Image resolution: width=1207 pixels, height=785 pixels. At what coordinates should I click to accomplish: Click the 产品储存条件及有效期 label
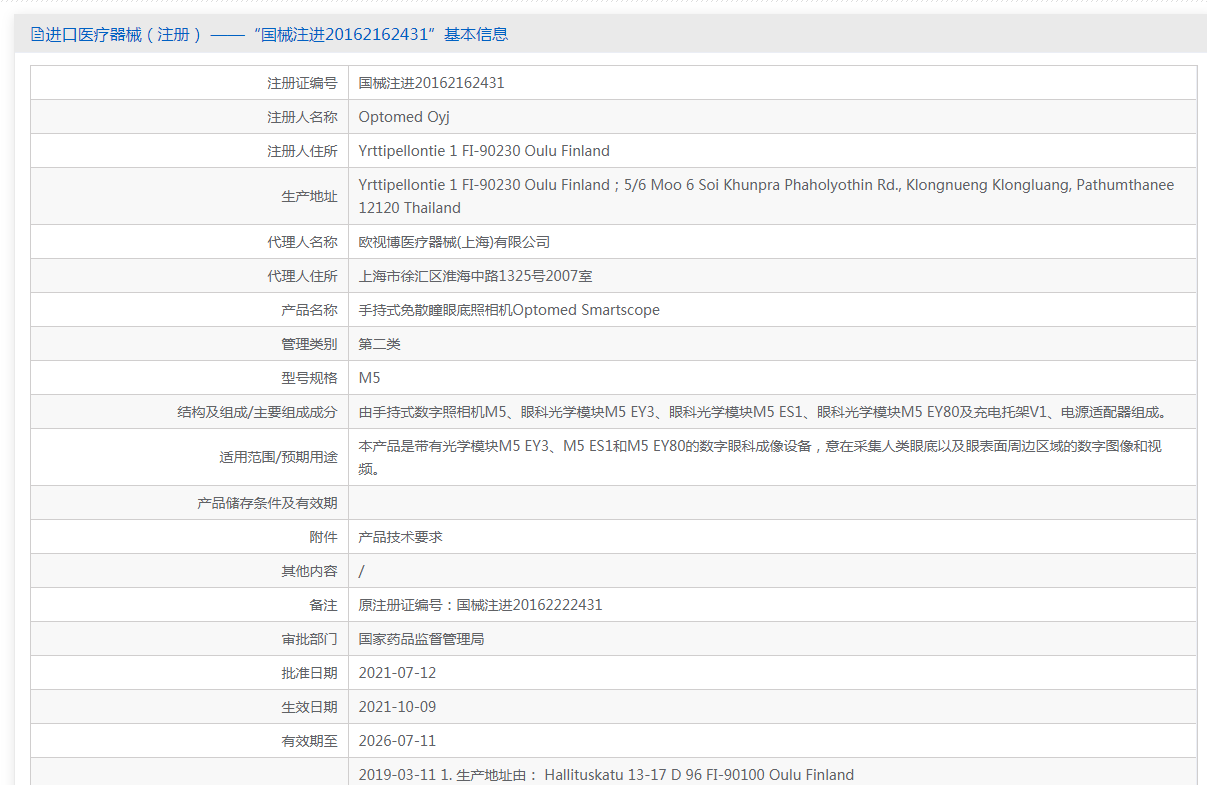pos(267,503)
